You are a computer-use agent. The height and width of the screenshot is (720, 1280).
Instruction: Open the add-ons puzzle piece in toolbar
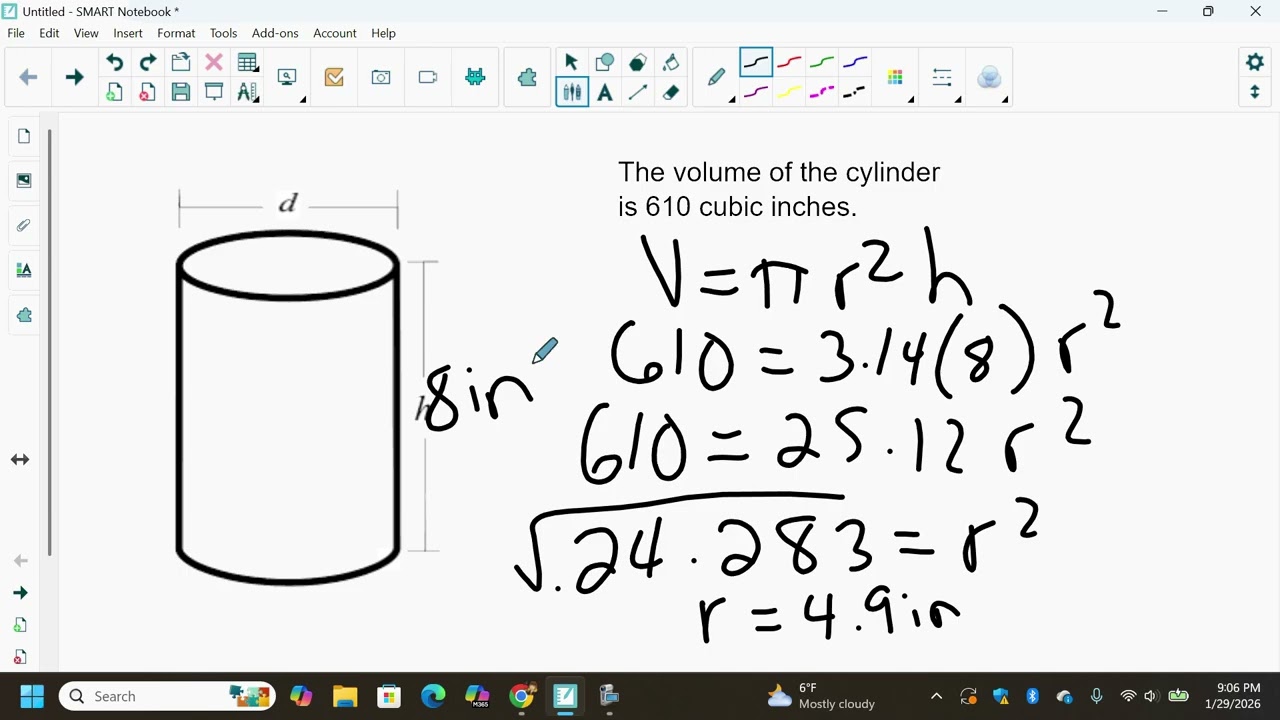(527, 77)
